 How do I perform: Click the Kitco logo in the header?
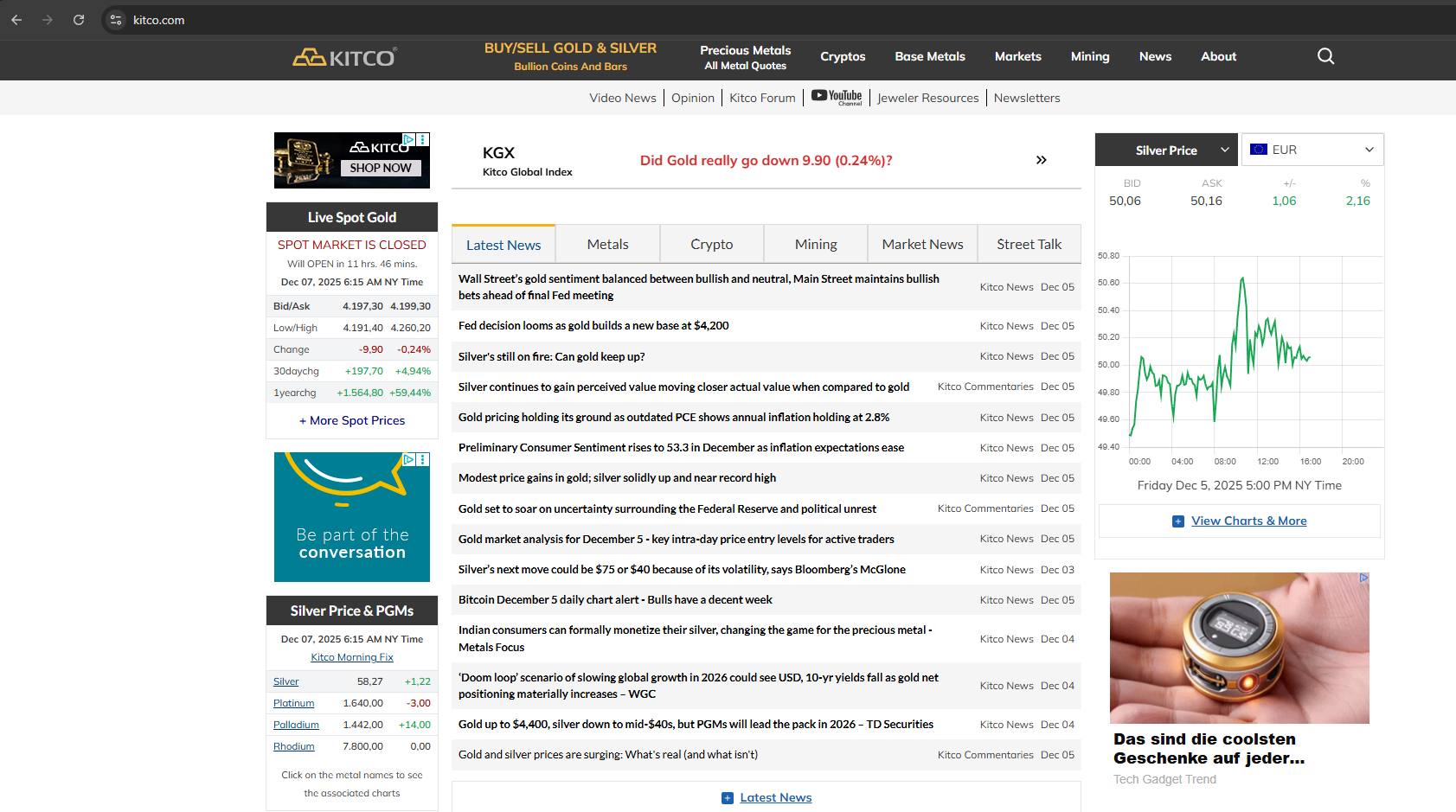pos(344,57)
